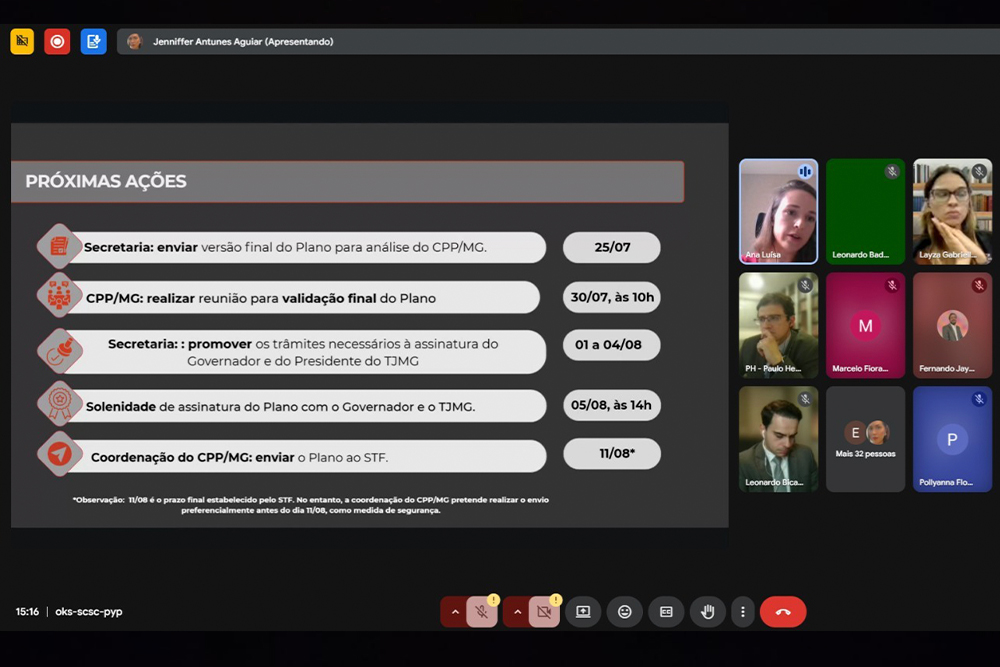1000x667 pixels.
Task: Expand video settings arrow beside camera
Action: point(517,612)
